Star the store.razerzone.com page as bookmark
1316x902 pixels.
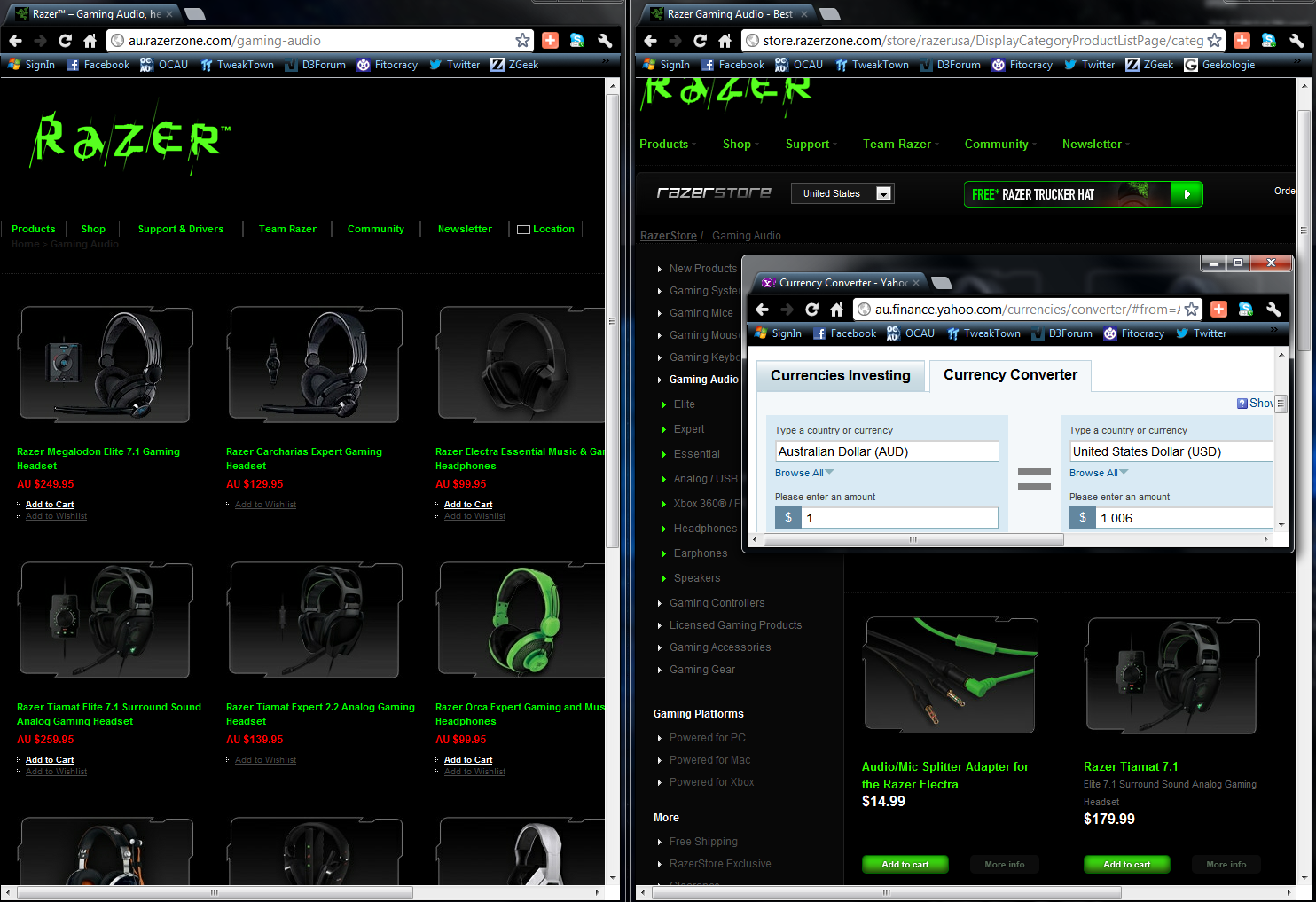(x=1214, y=41)
